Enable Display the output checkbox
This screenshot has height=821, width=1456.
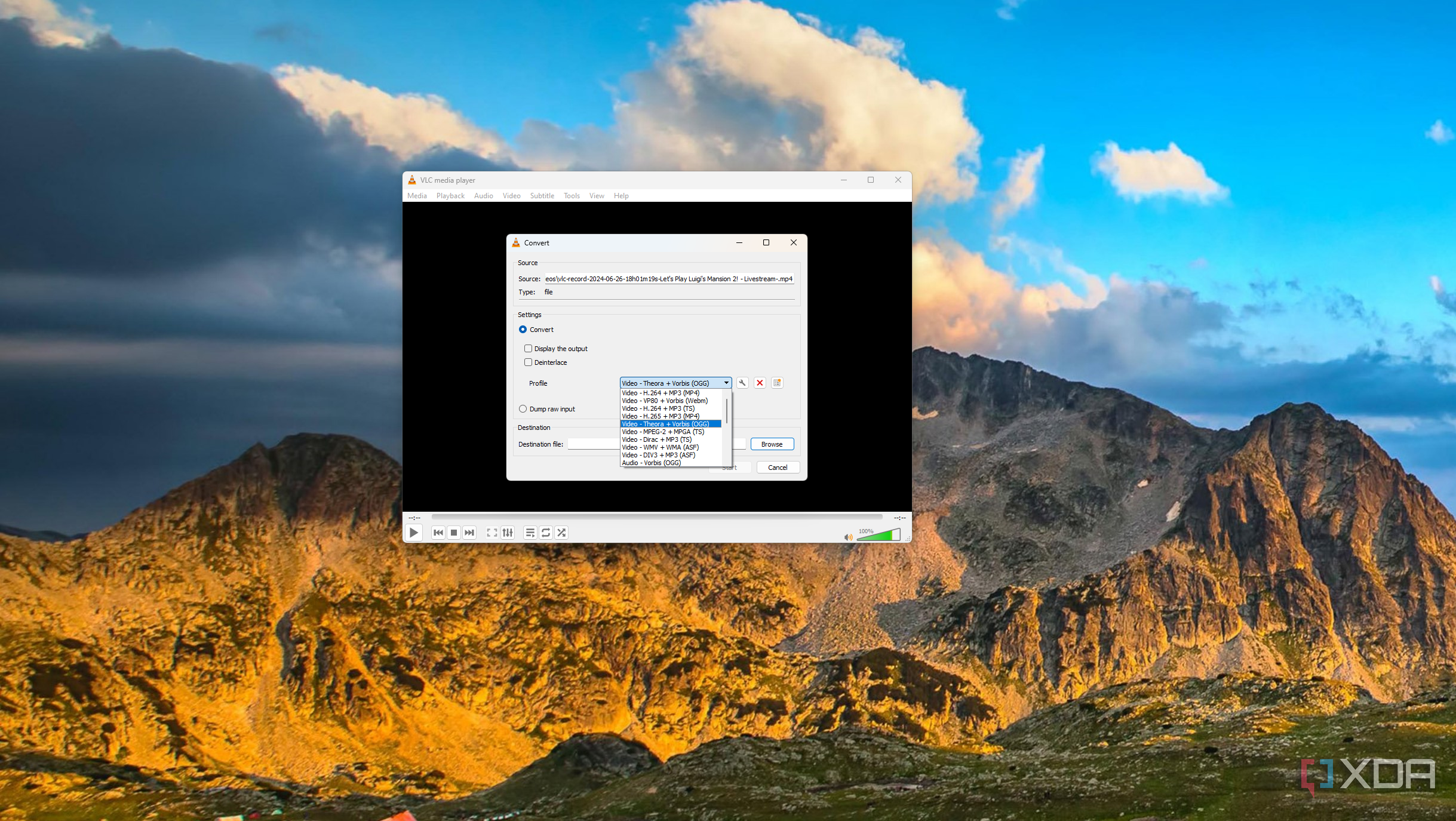528,349
